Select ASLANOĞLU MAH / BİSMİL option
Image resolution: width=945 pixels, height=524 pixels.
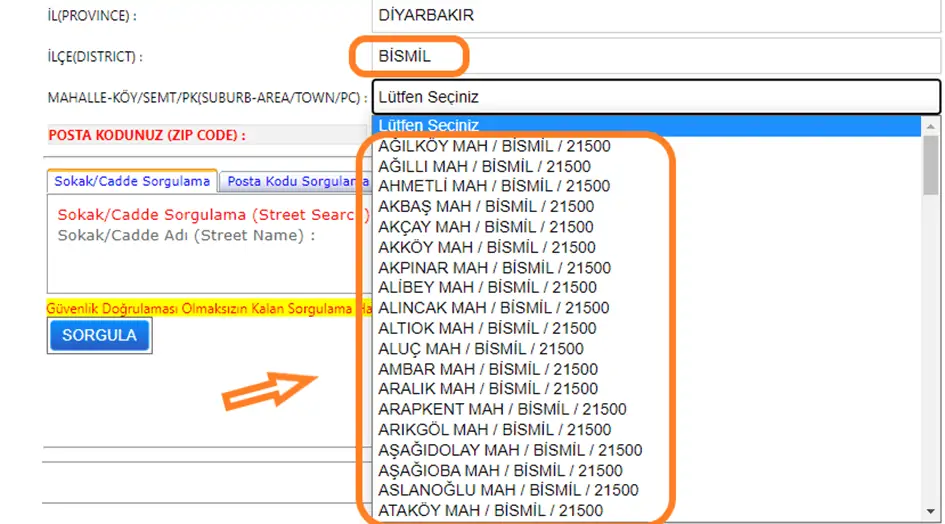tap(508, 490)
